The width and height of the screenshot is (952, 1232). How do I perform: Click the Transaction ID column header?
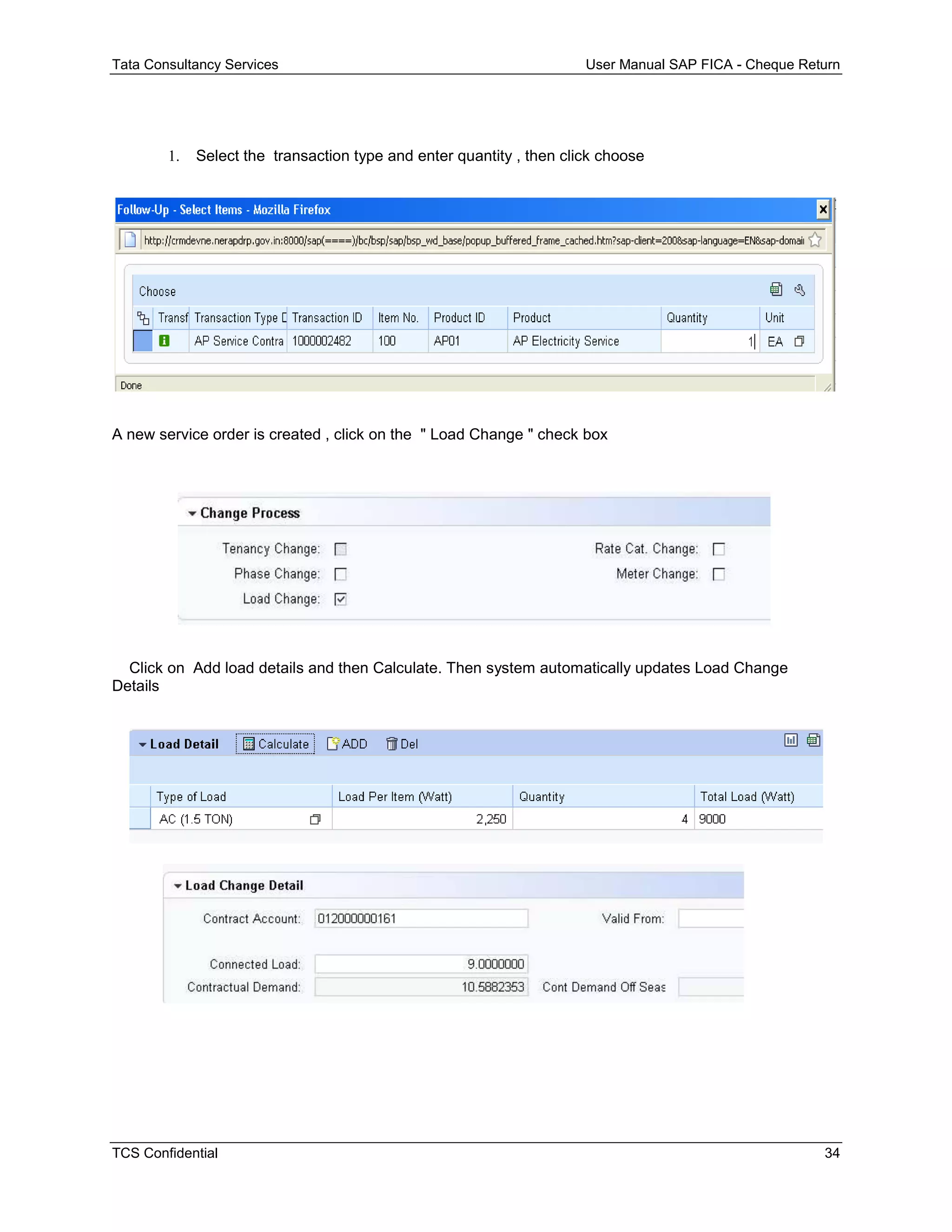click(x=330, y=318)
